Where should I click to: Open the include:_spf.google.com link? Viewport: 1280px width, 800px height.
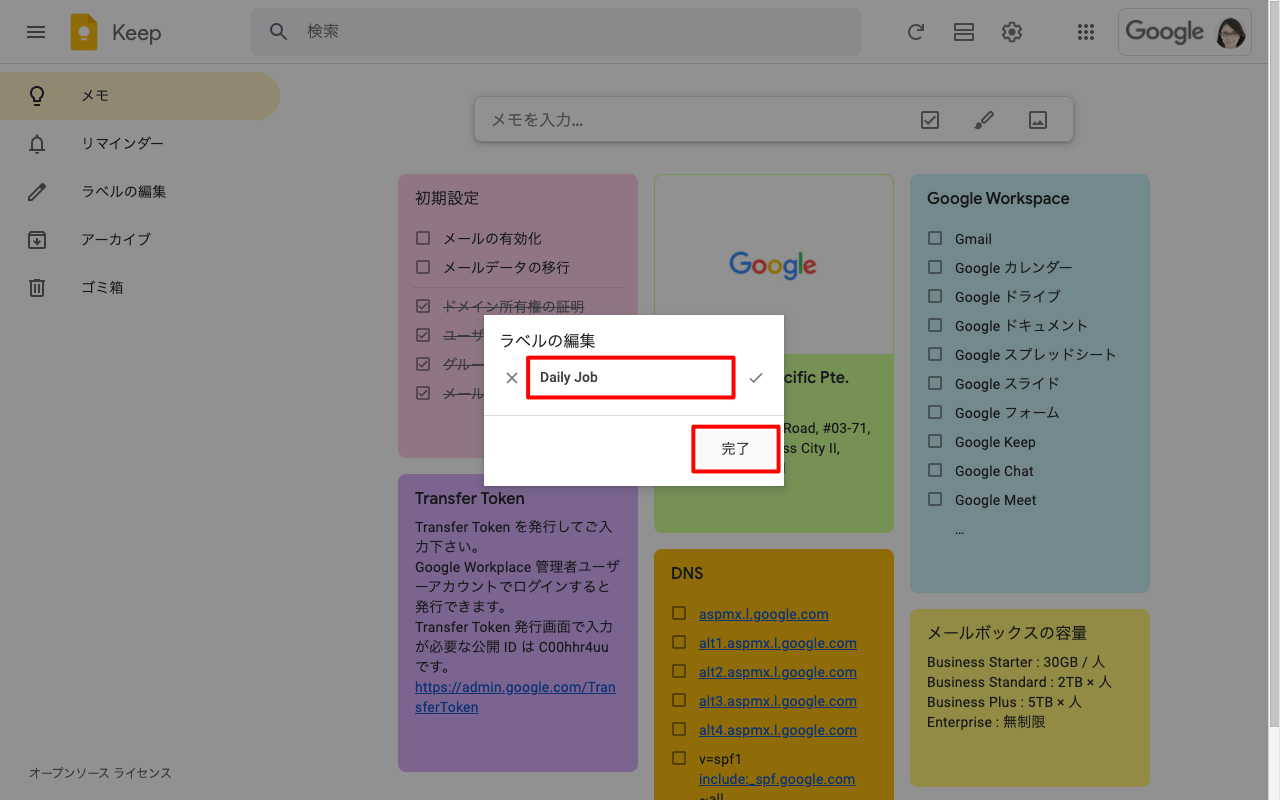(777, 779)
